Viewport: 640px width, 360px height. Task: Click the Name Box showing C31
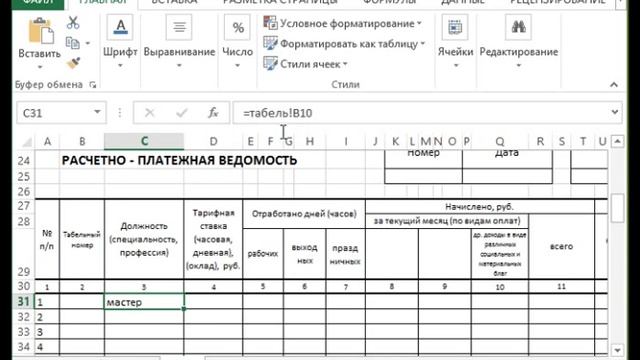(x=61, y=112)
